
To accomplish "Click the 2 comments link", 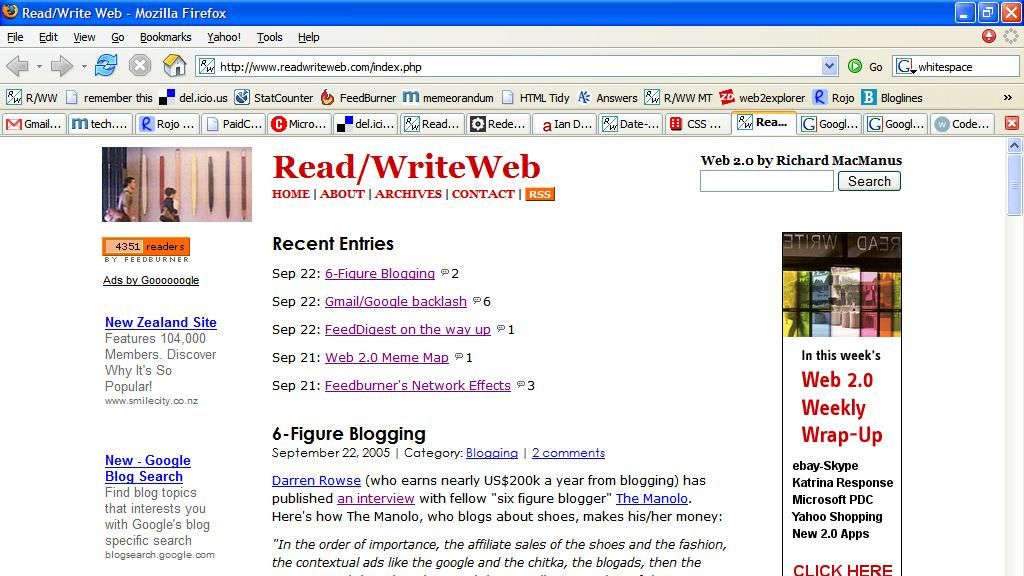I will pos(568,453).
